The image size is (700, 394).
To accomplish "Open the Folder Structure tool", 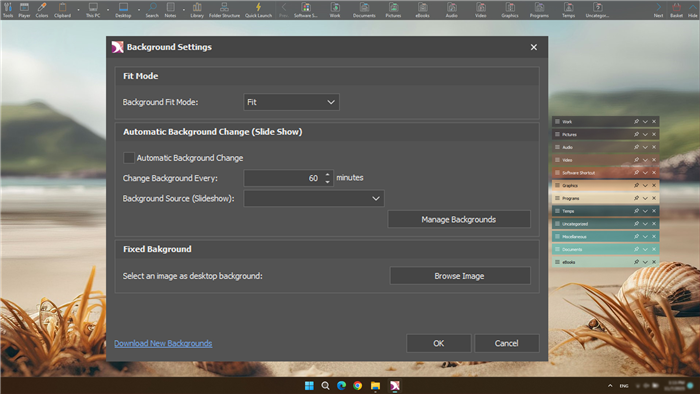I will (x=224, y=10).
